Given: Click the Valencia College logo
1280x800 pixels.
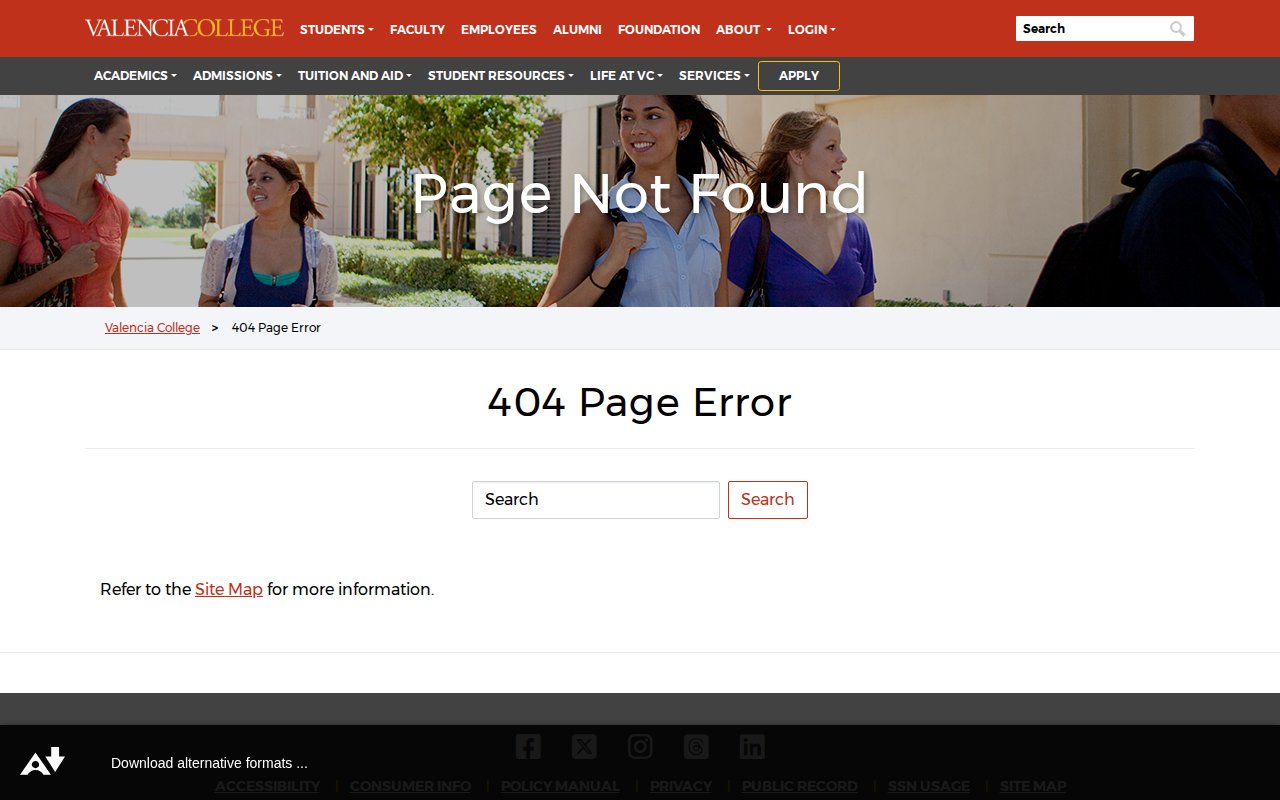Looking at the screenshot, I should point(184,28).
